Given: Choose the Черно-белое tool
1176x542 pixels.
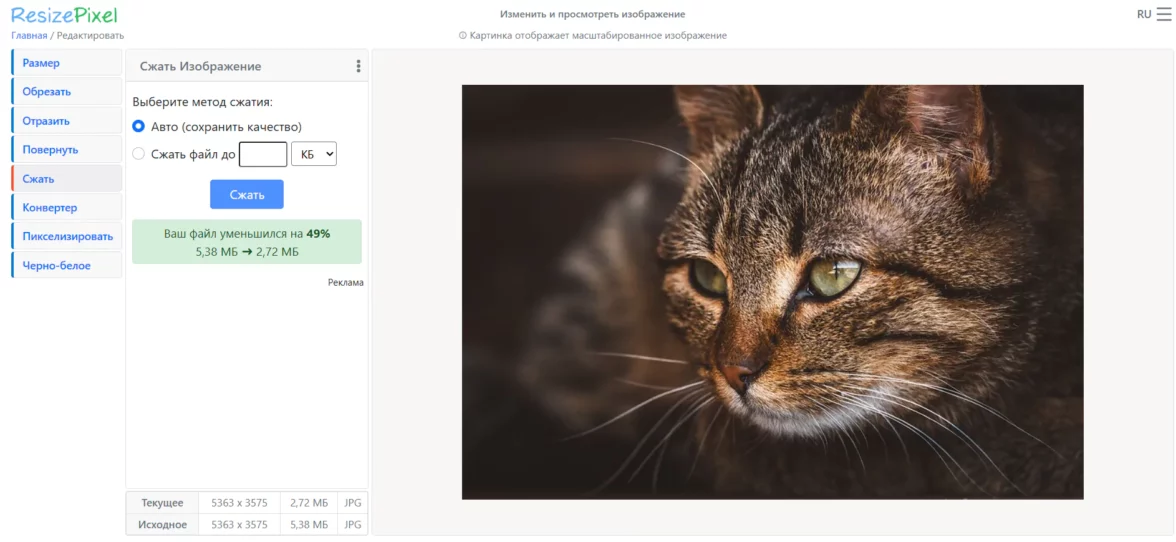Looking at the screenshot, I should pos(66,266).
